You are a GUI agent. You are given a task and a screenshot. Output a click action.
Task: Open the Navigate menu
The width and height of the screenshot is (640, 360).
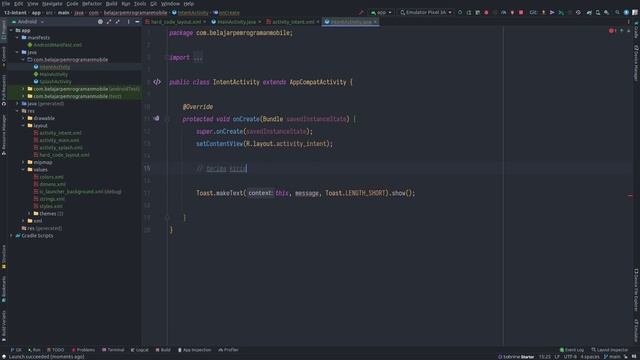click(52, 4)
